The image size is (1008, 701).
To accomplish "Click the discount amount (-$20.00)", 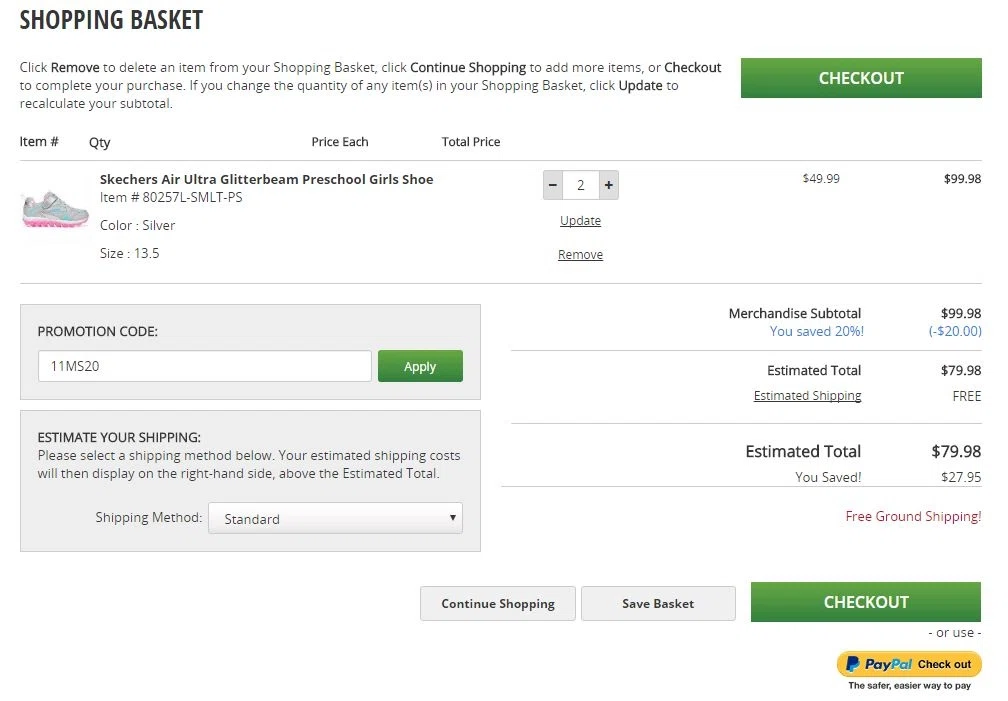I will [955, 331].
